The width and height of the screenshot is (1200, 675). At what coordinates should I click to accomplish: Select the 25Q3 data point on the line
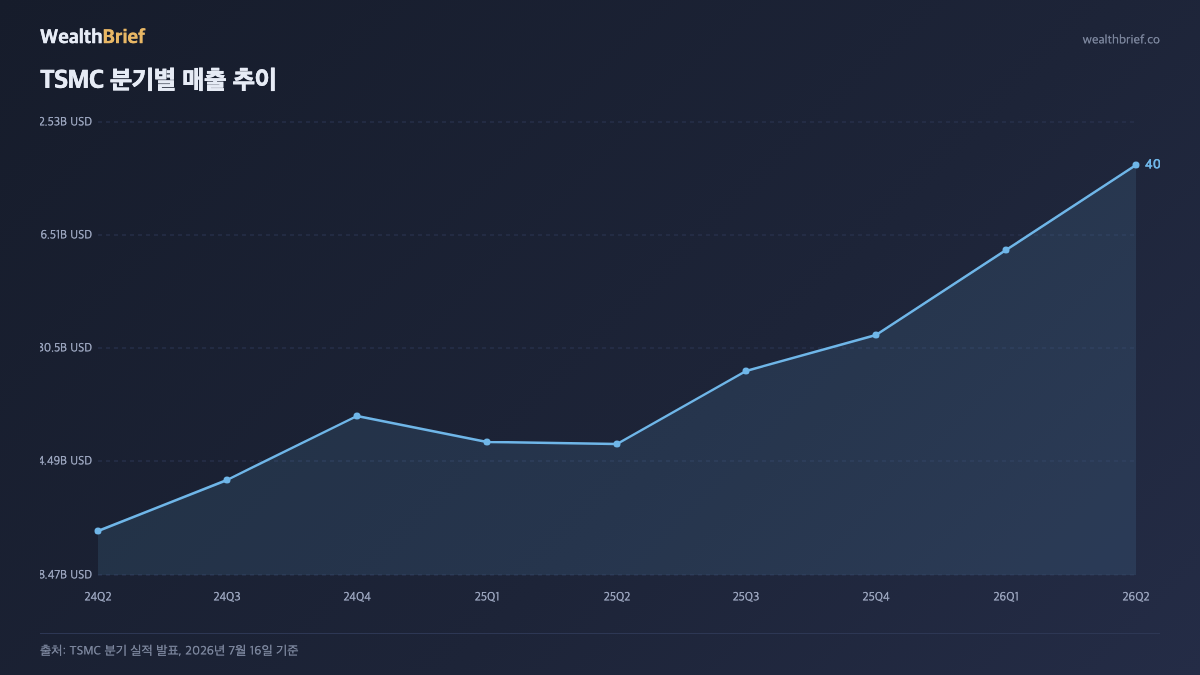coord(746,371)
